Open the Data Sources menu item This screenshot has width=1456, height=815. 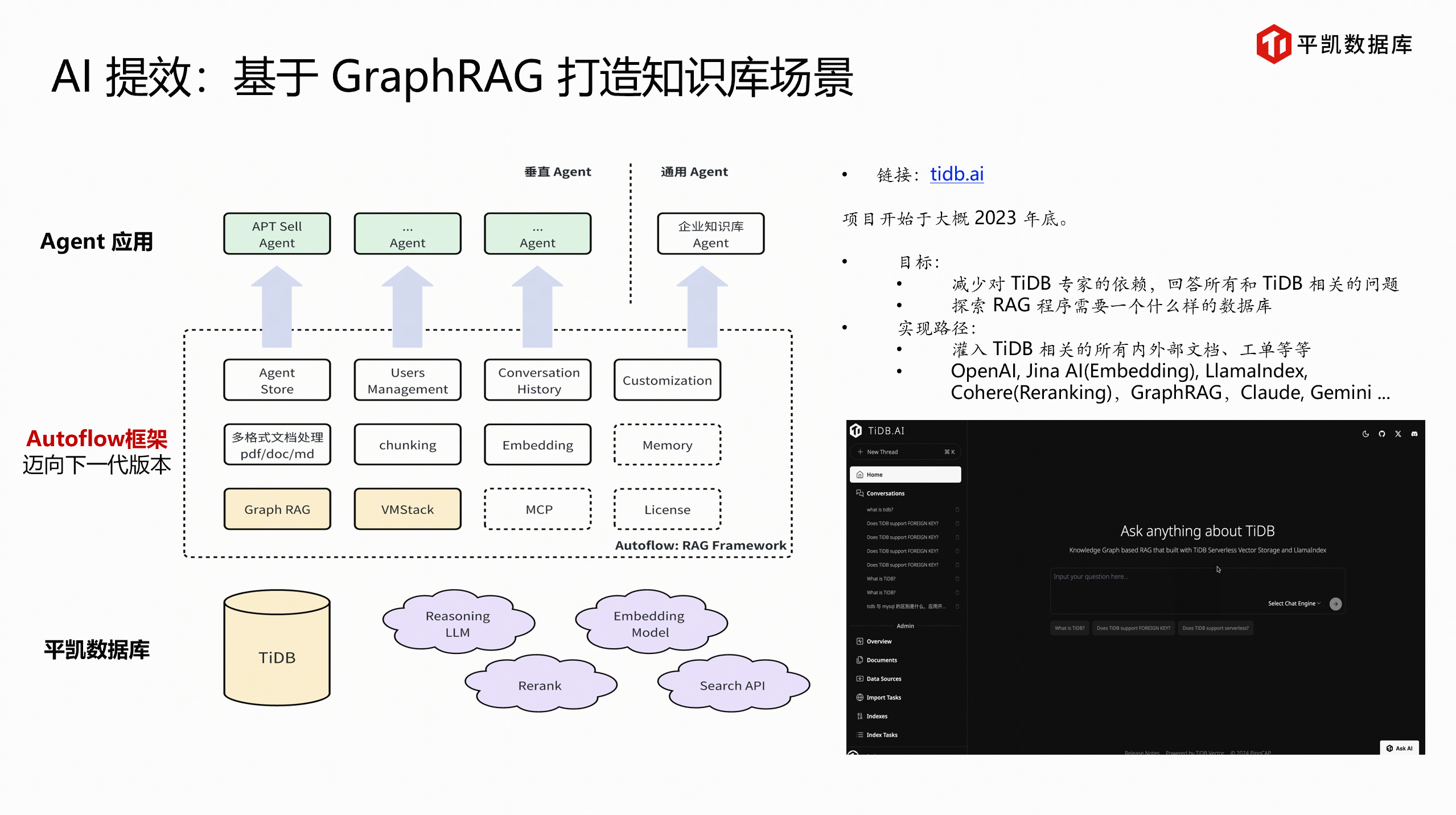(883, 679)
